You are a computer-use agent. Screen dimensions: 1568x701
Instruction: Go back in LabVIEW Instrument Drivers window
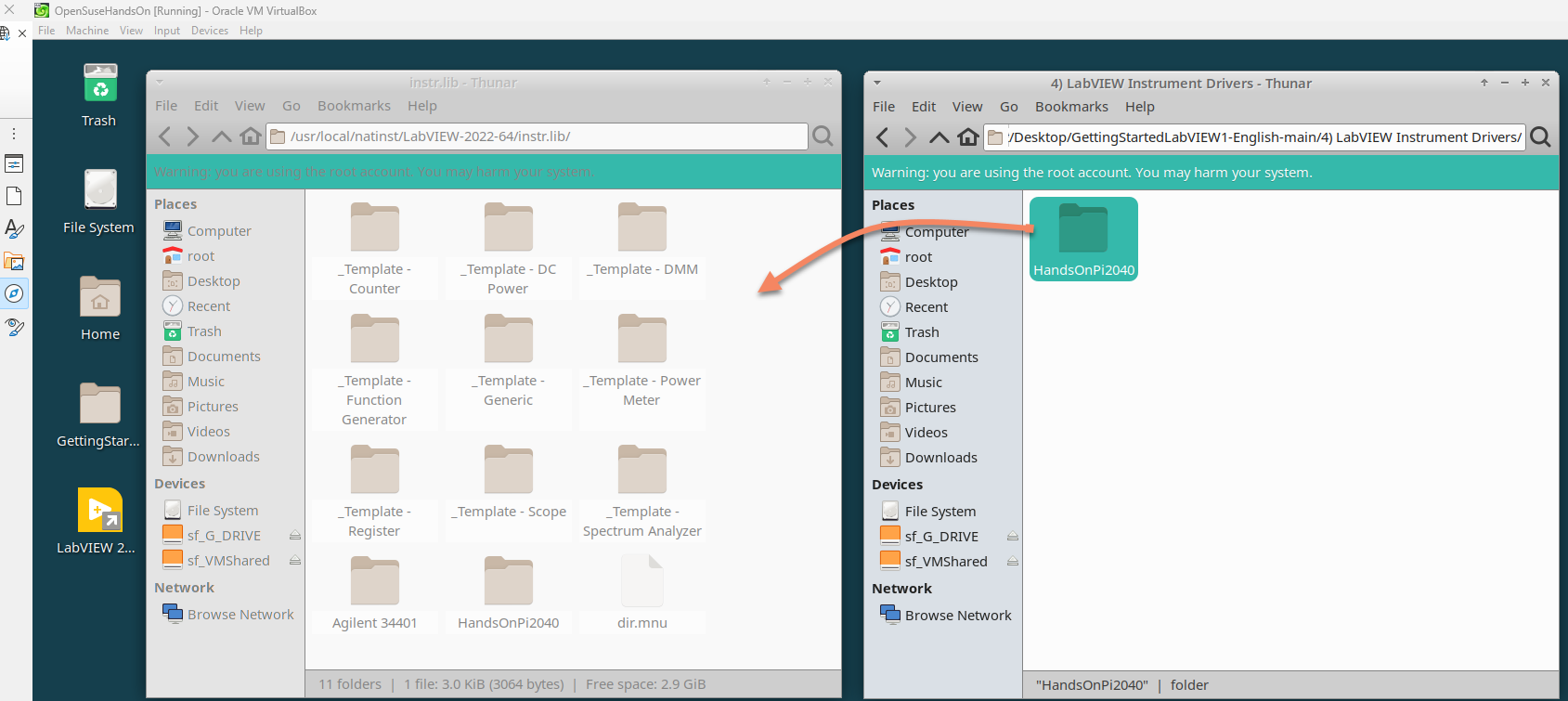[x=883, y=137]
